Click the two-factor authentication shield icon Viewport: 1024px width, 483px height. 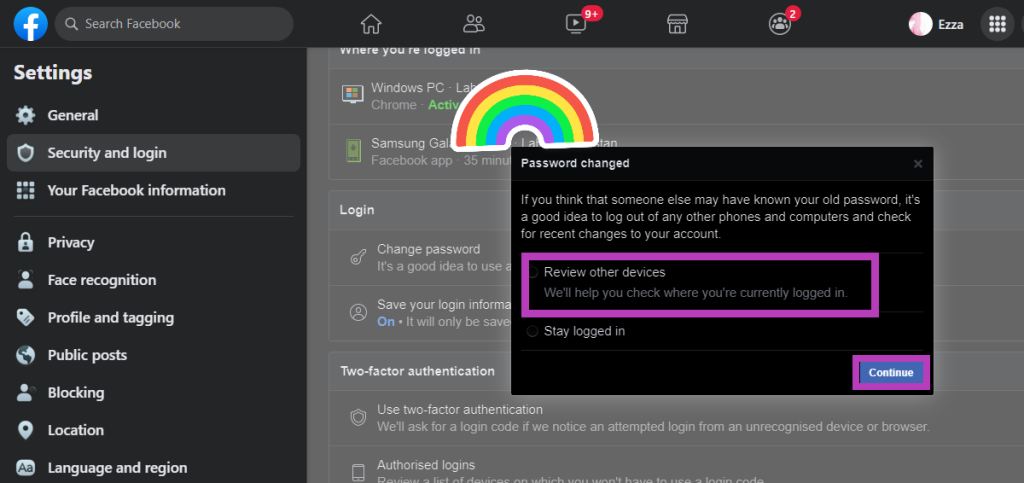tap(358, 418)
